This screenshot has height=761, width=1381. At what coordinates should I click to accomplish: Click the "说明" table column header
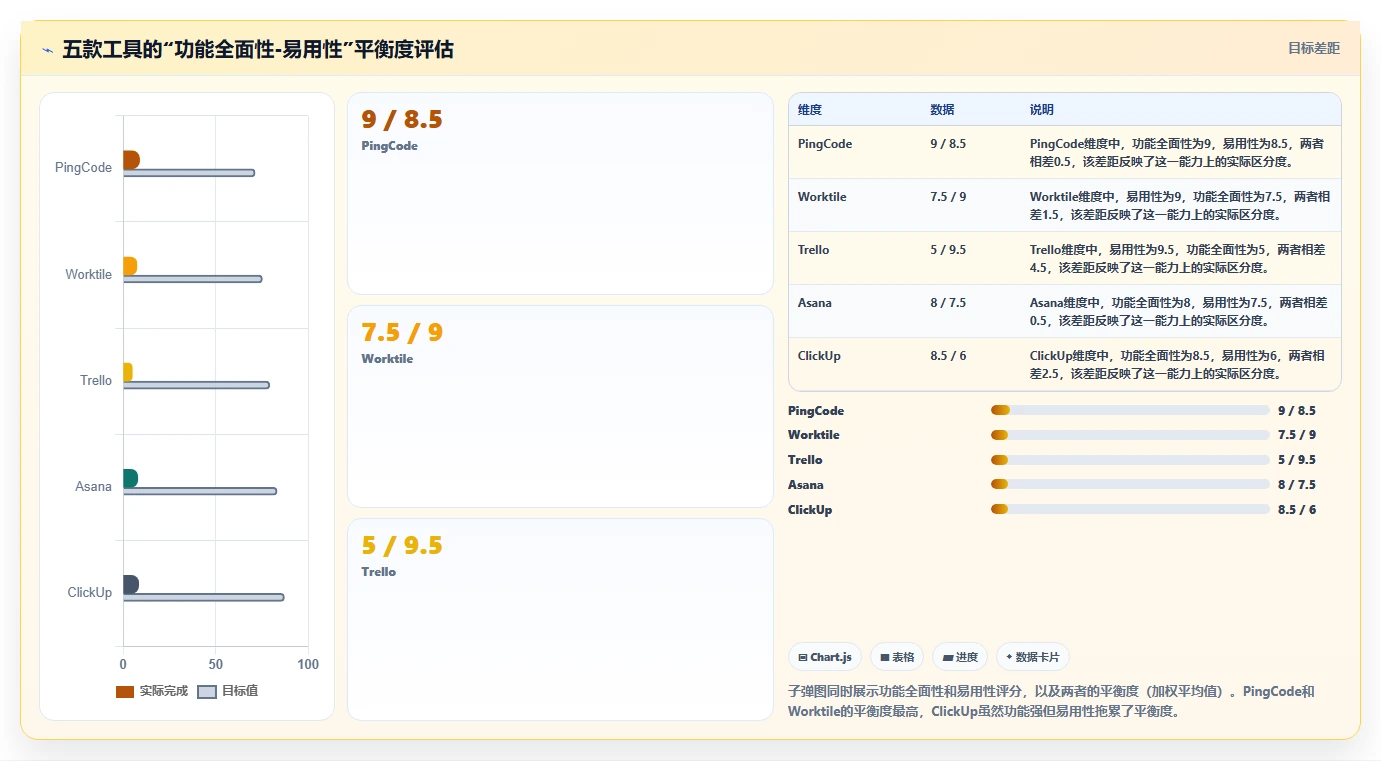coord(1042,110)
